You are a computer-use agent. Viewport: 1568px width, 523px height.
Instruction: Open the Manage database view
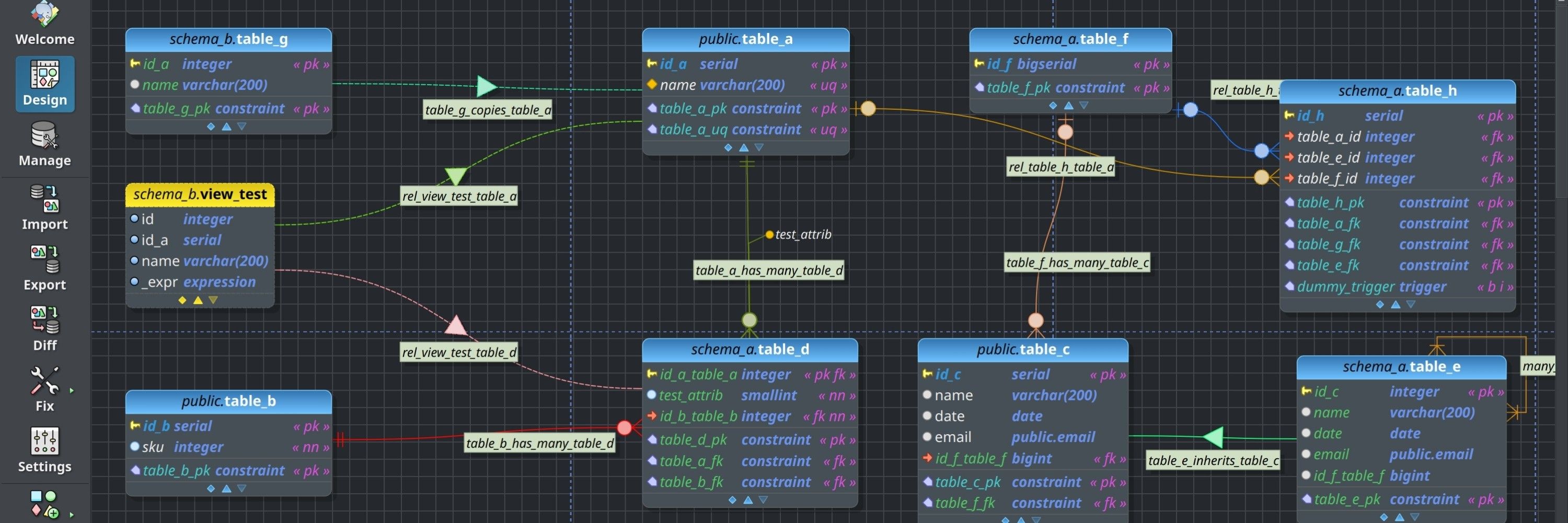(44, 144)
